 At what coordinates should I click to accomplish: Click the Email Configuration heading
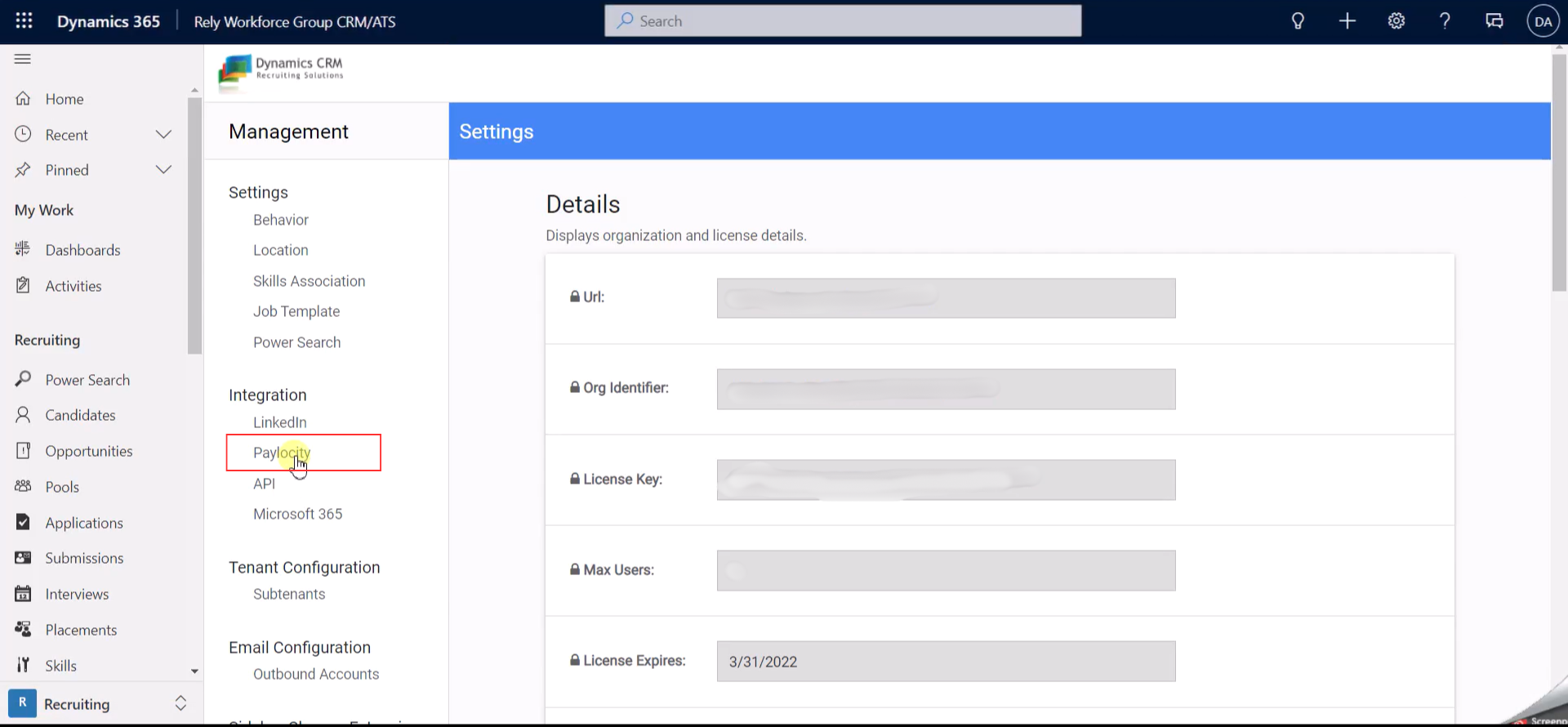coord(300,647)
